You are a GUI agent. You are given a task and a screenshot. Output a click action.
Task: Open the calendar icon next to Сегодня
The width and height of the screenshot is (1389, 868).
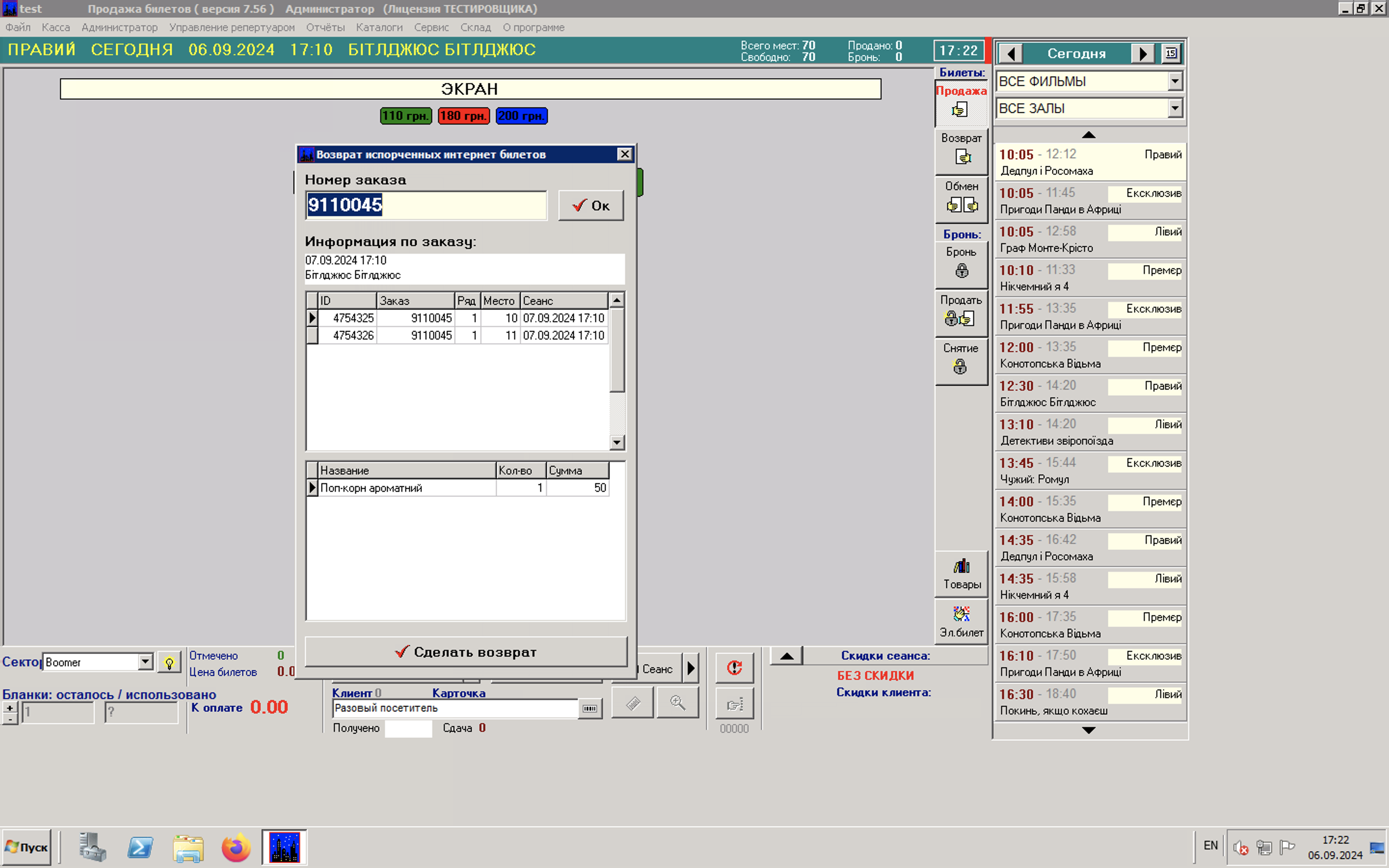[x=1171, y=54]
